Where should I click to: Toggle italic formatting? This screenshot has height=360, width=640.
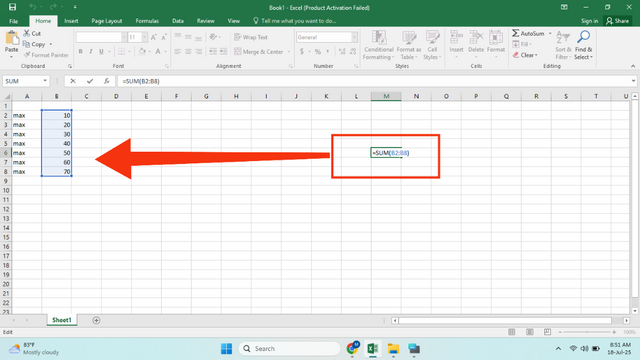91,51
